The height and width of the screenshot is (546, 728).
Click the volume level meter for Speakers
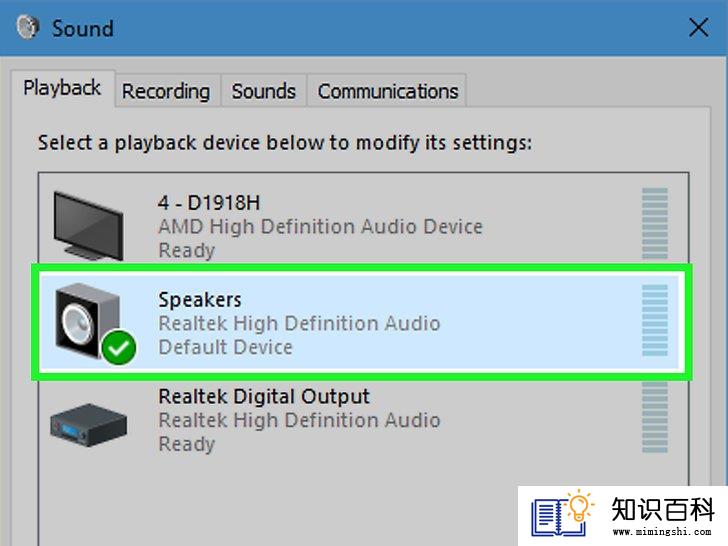click(x=655, y=320)
